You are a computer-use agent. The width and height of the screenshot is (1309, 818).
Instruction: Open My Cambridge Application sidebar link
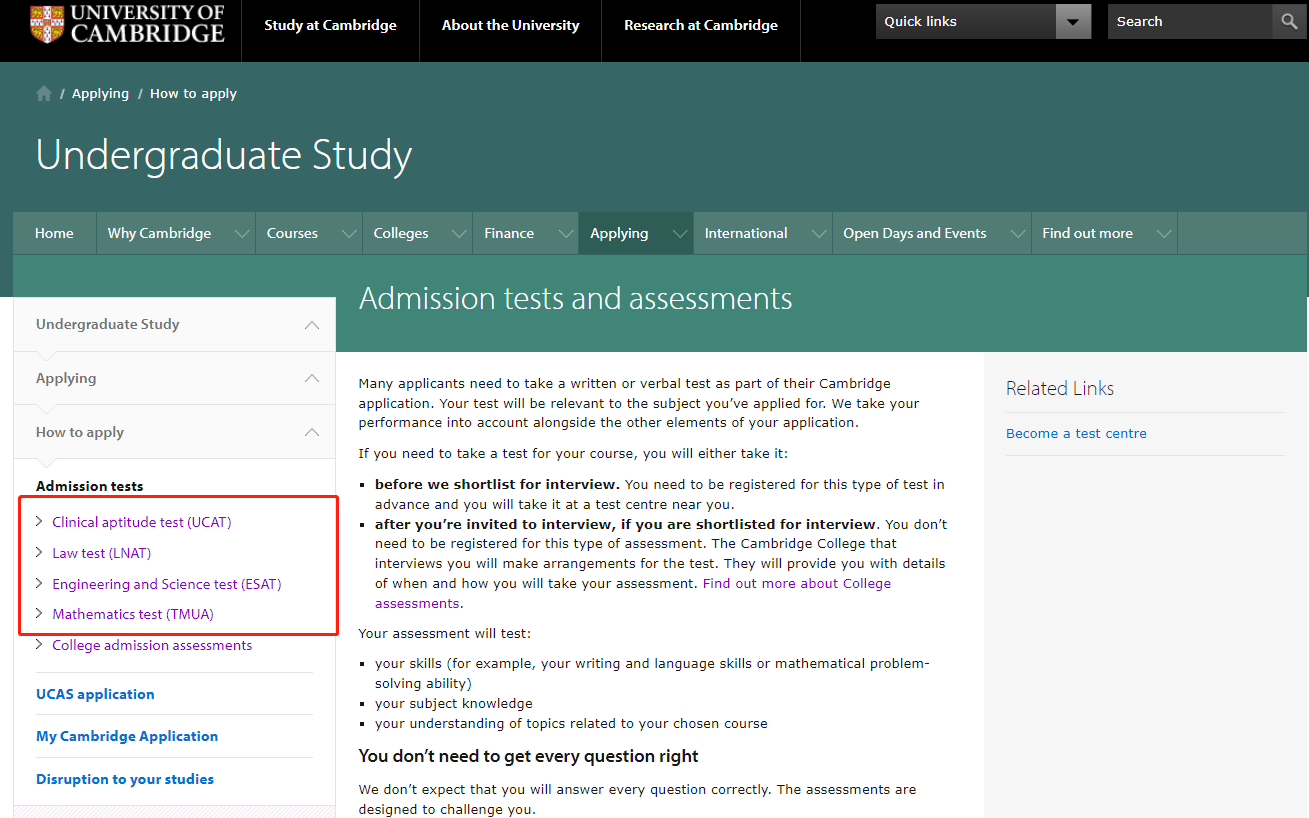[x=127, y=736]
